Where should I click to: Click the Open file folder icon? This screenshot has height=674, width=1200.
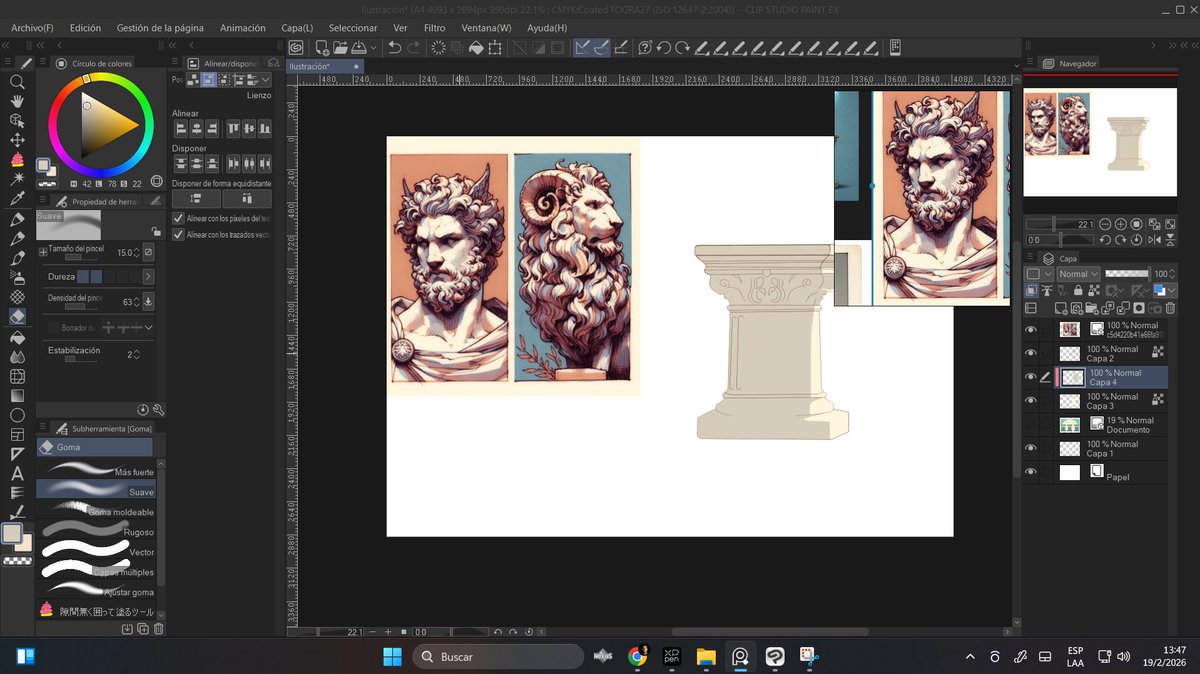[x=340, y=47]
